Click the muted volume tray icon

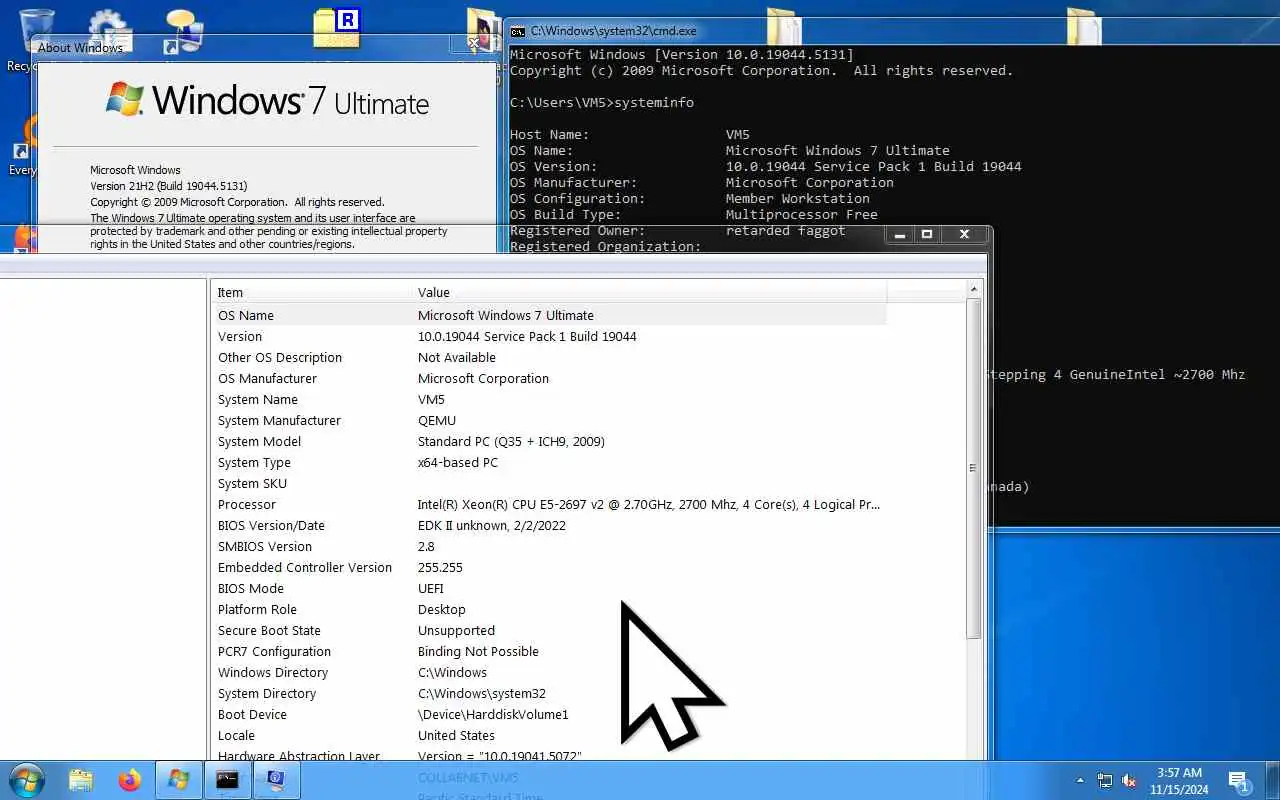(x=1129, y=780)
